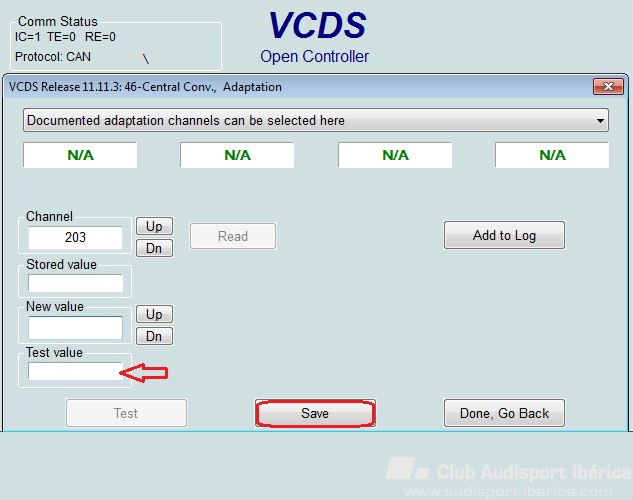Click the first N/A display box

pyautogui.click(x=80, y=155)
